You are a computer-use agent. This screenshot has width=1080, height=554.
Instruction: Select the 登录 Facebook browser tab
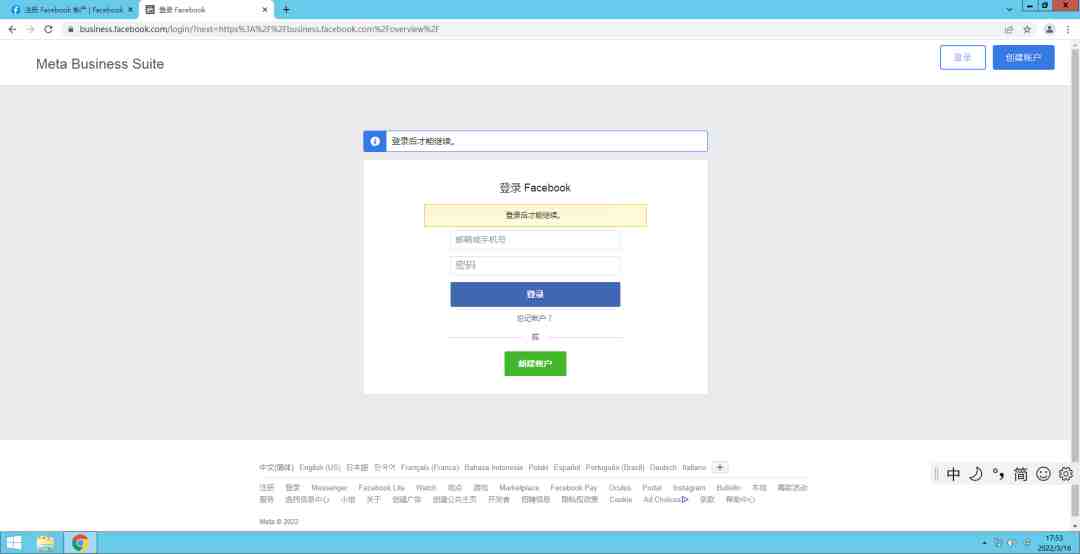tap(205, 10)
